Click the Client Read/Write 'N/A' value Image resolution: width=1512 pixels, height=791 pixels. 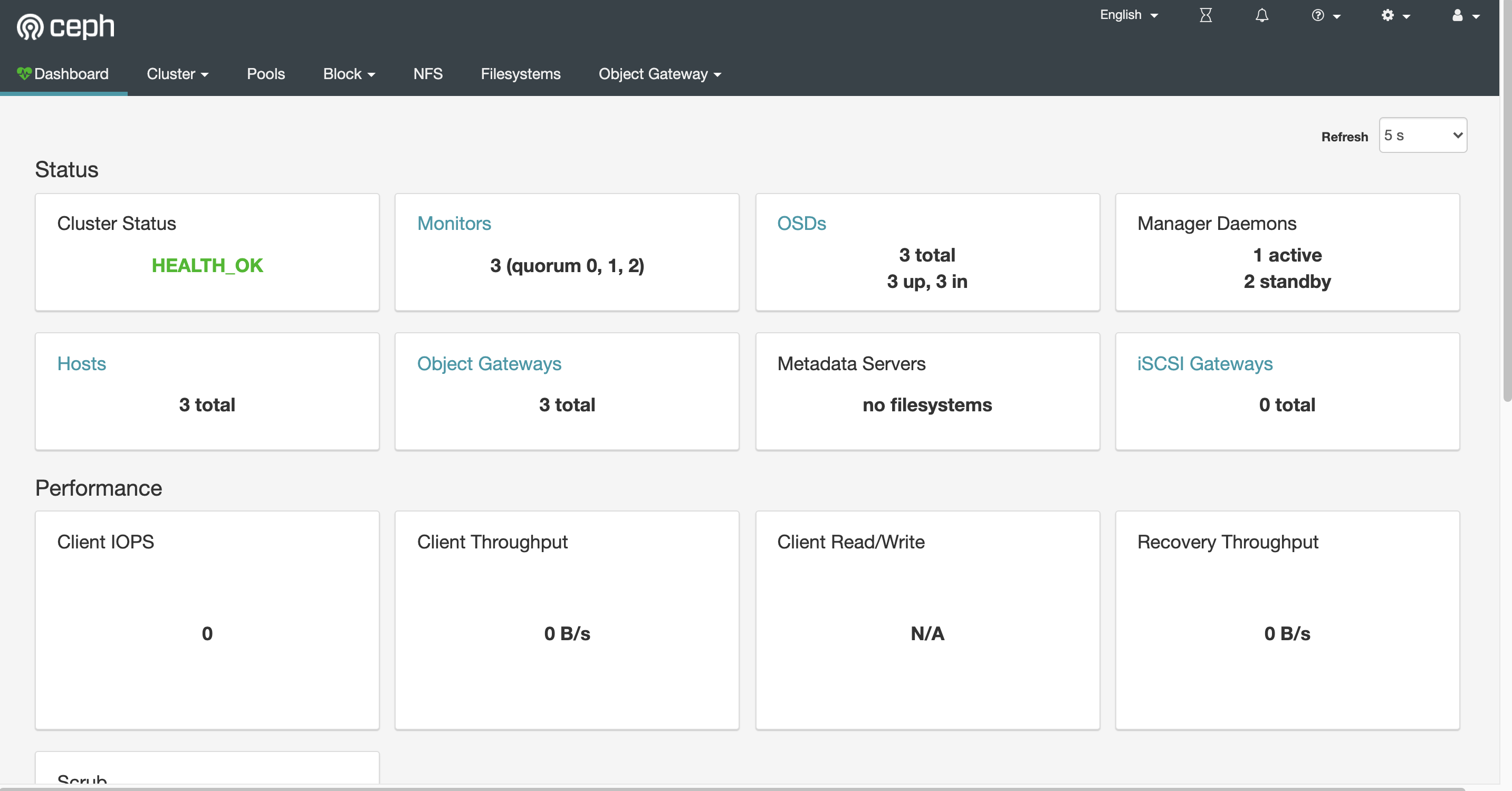click(x=927, y=634)
